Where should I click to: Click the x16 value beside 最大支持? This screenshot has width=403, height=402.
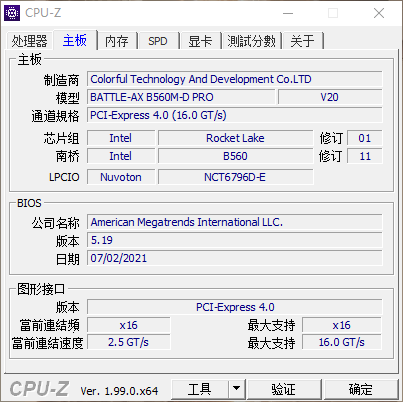click(x=342, y=325)
